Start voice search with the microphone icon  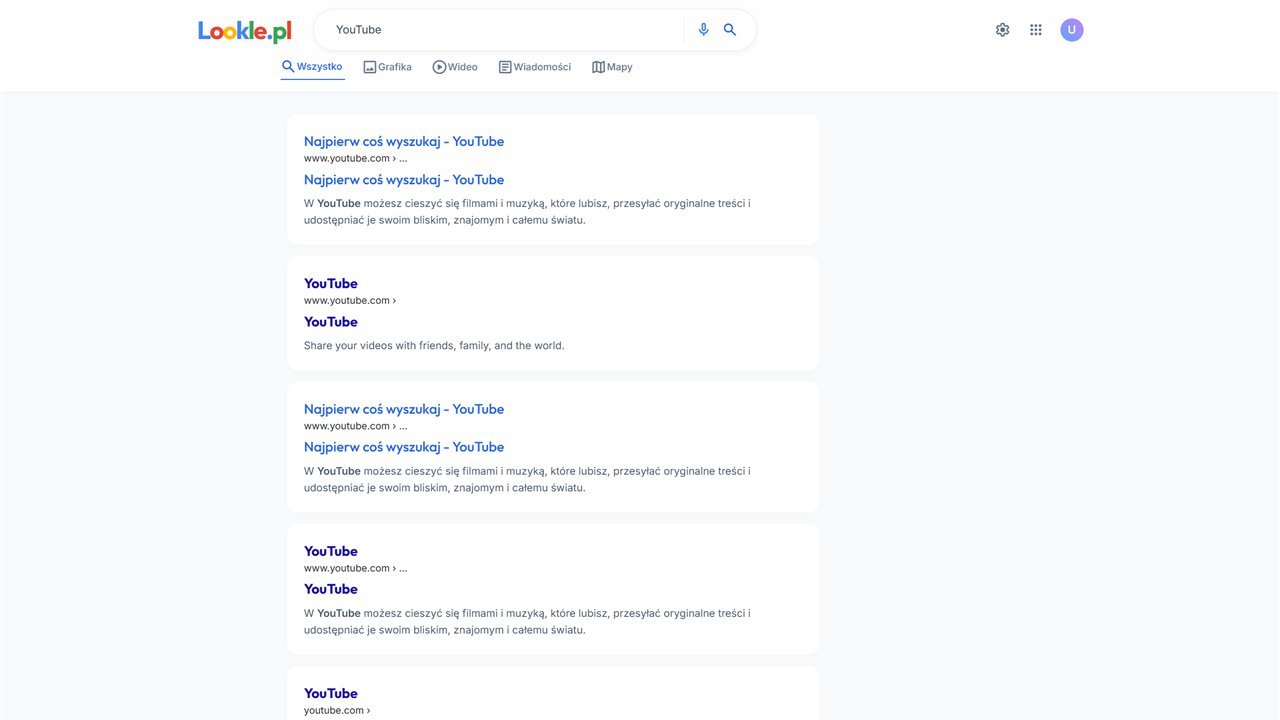[x=704, y=30]
